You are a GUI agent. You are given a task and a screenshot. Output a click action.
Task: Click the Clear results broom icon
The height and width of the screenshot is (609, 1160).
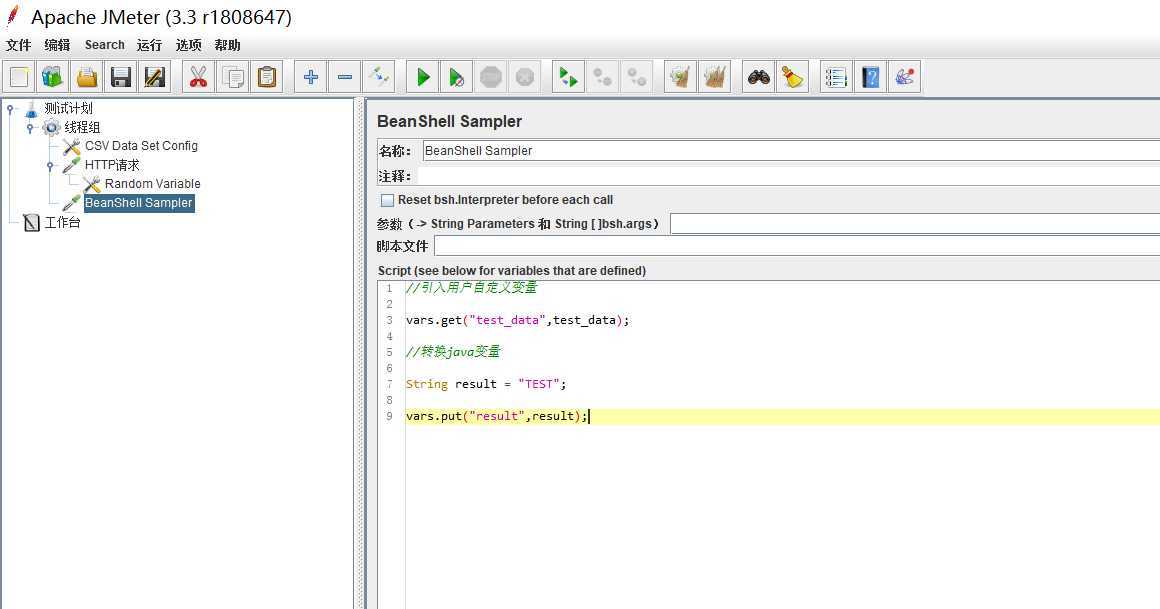[x=681, y=77]
